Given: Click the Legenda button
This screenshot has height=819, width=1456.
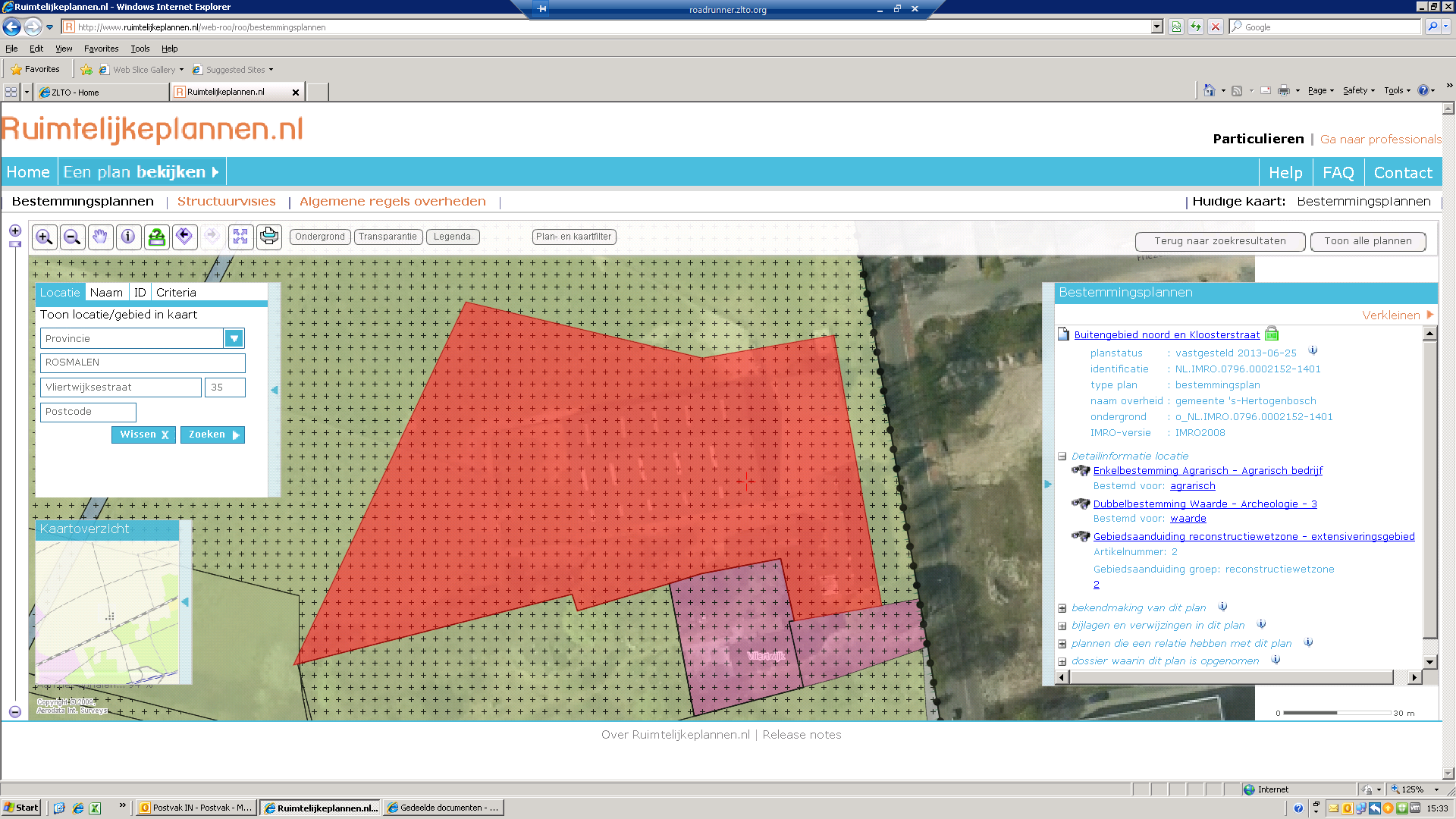Looking at the screenshot, I should [452, 237].
